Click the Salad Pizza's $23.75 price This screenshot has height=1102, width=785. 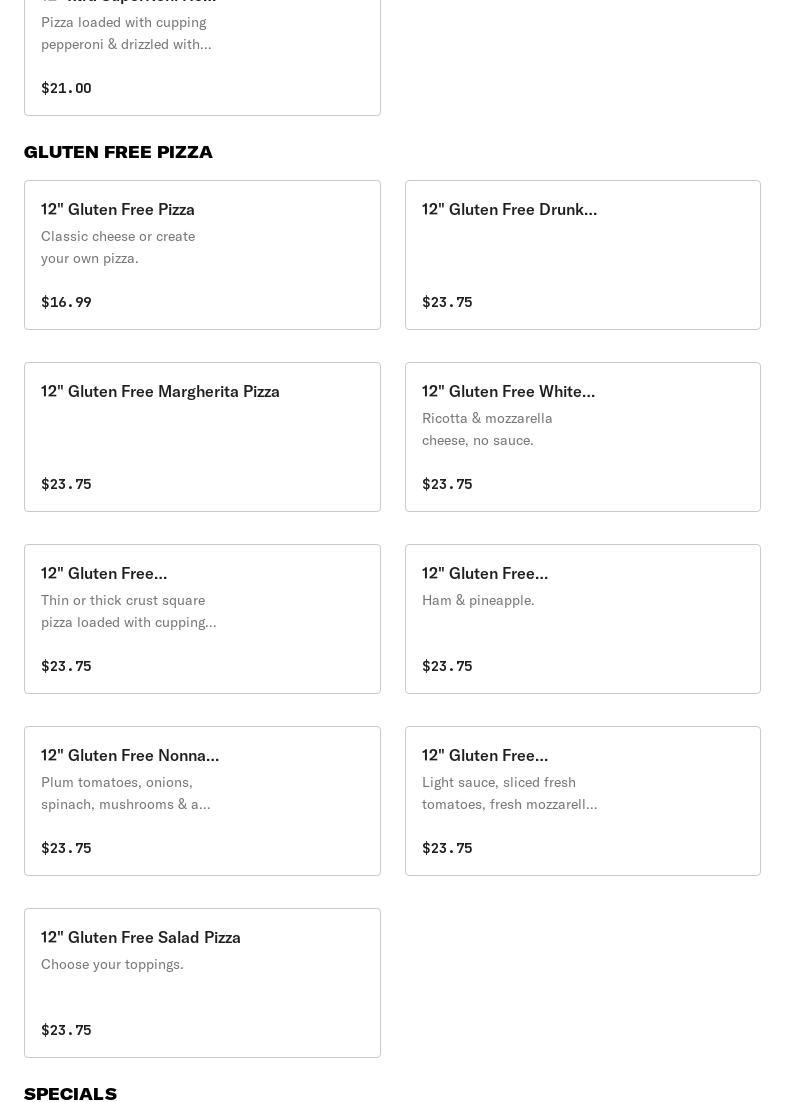(x=66, y=1030)
